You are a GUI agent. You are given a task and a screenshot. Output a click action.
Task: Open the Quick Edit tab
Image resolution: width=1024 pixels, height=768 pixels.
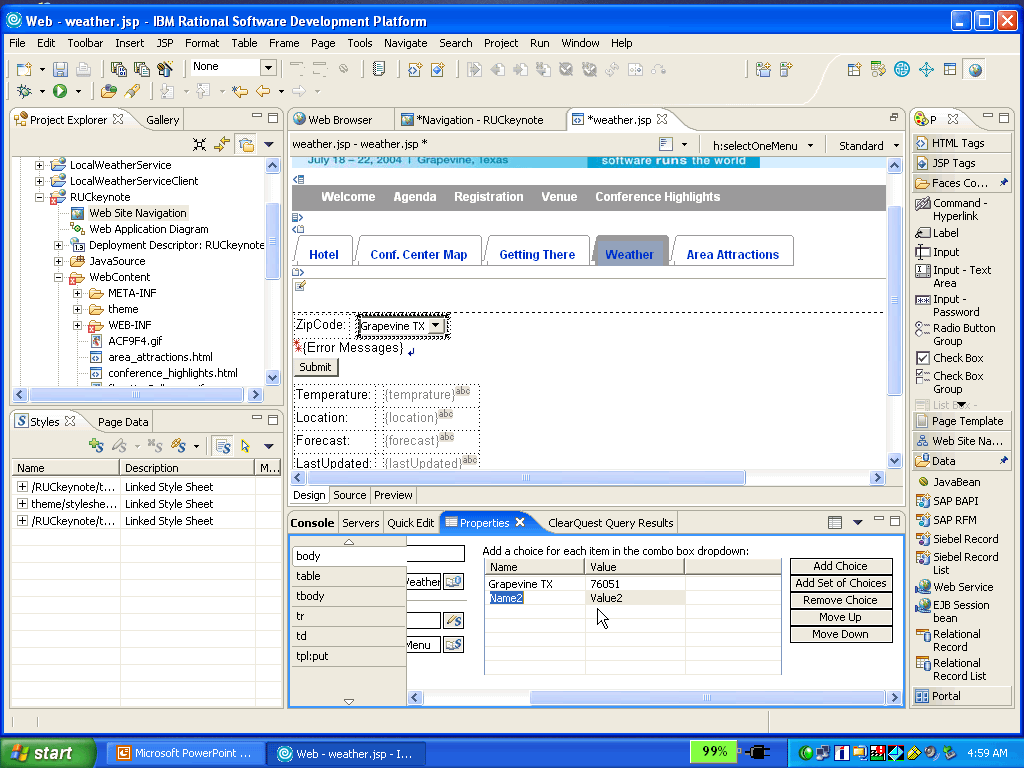(x=410, y=523)
